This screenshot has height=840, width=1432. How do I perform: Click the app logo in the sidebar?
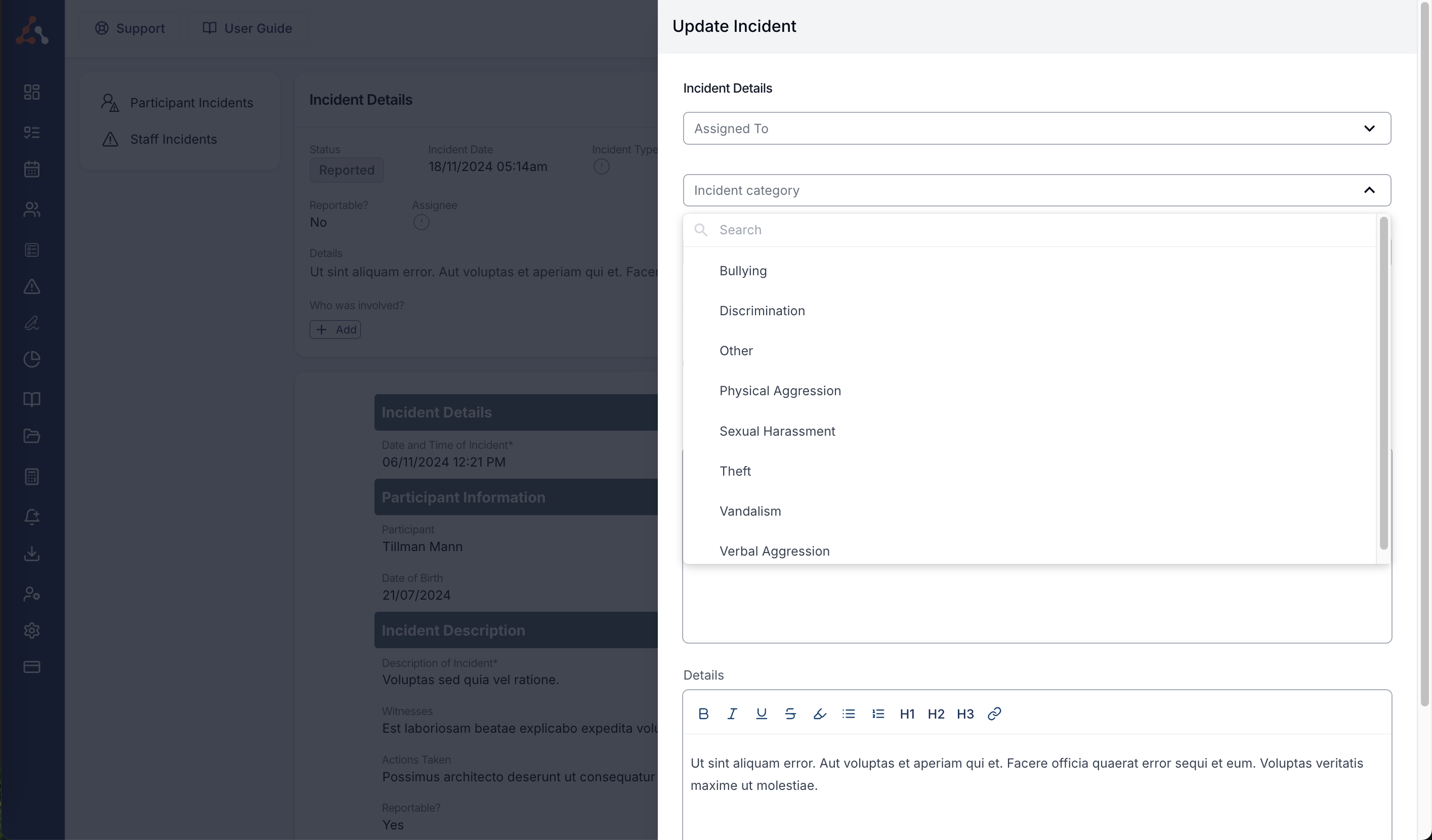click(32, 29)
